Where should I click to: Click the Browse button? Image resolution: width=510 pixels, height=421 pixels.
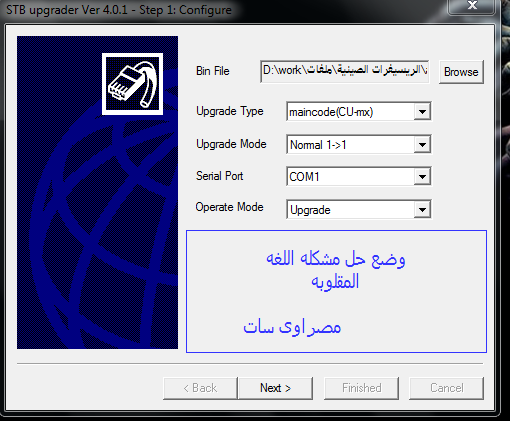461,72
